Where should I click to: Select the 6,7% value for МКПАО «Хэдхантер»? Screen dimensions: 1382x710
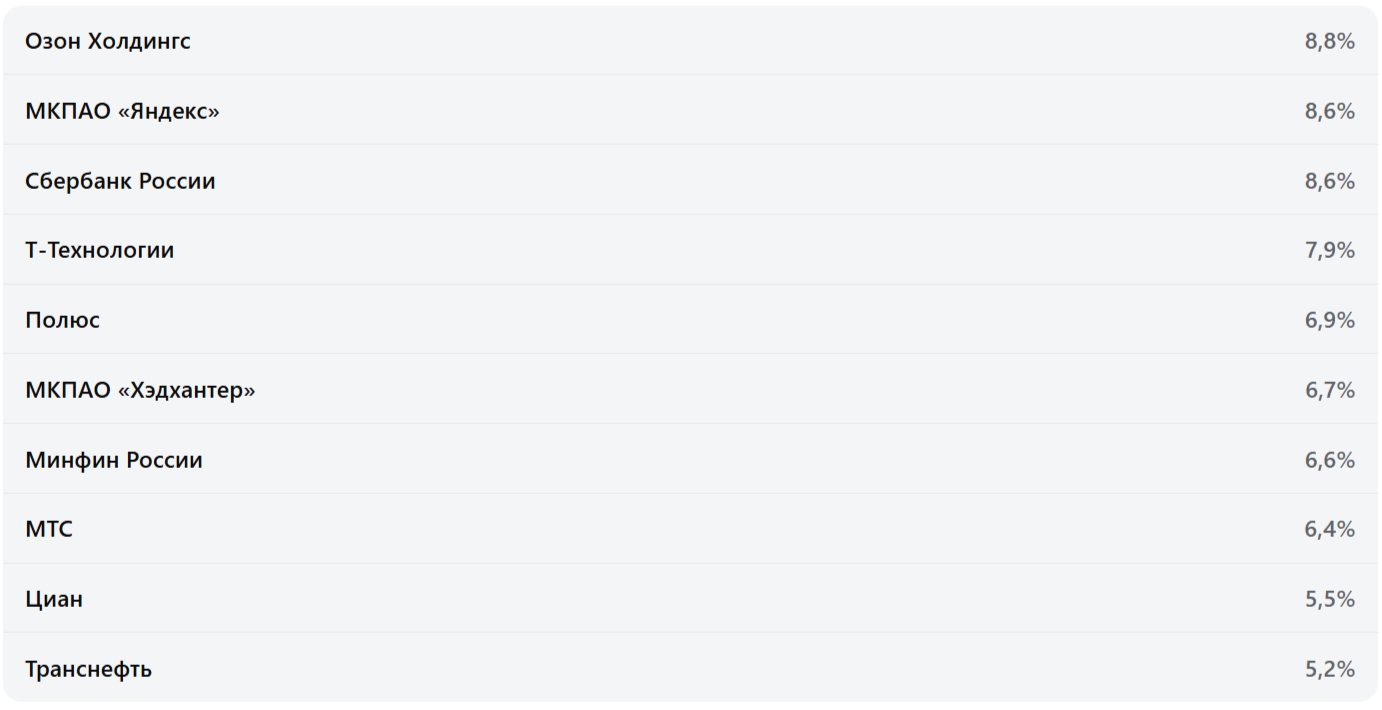(1329, 390)
